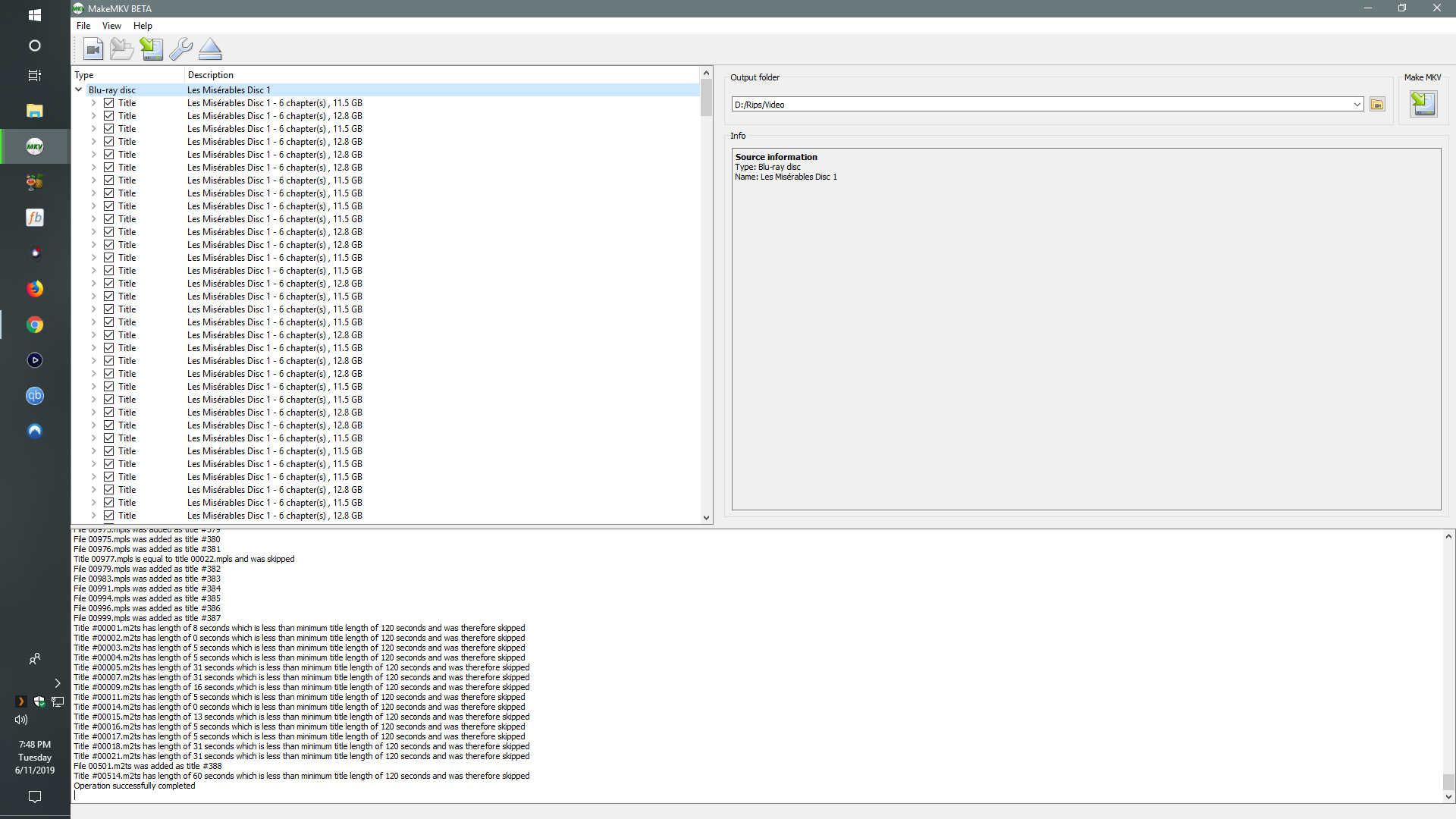Click the Cortana circle taskbar icon
Screen dimensions: 1456x819
coord(35,45)
